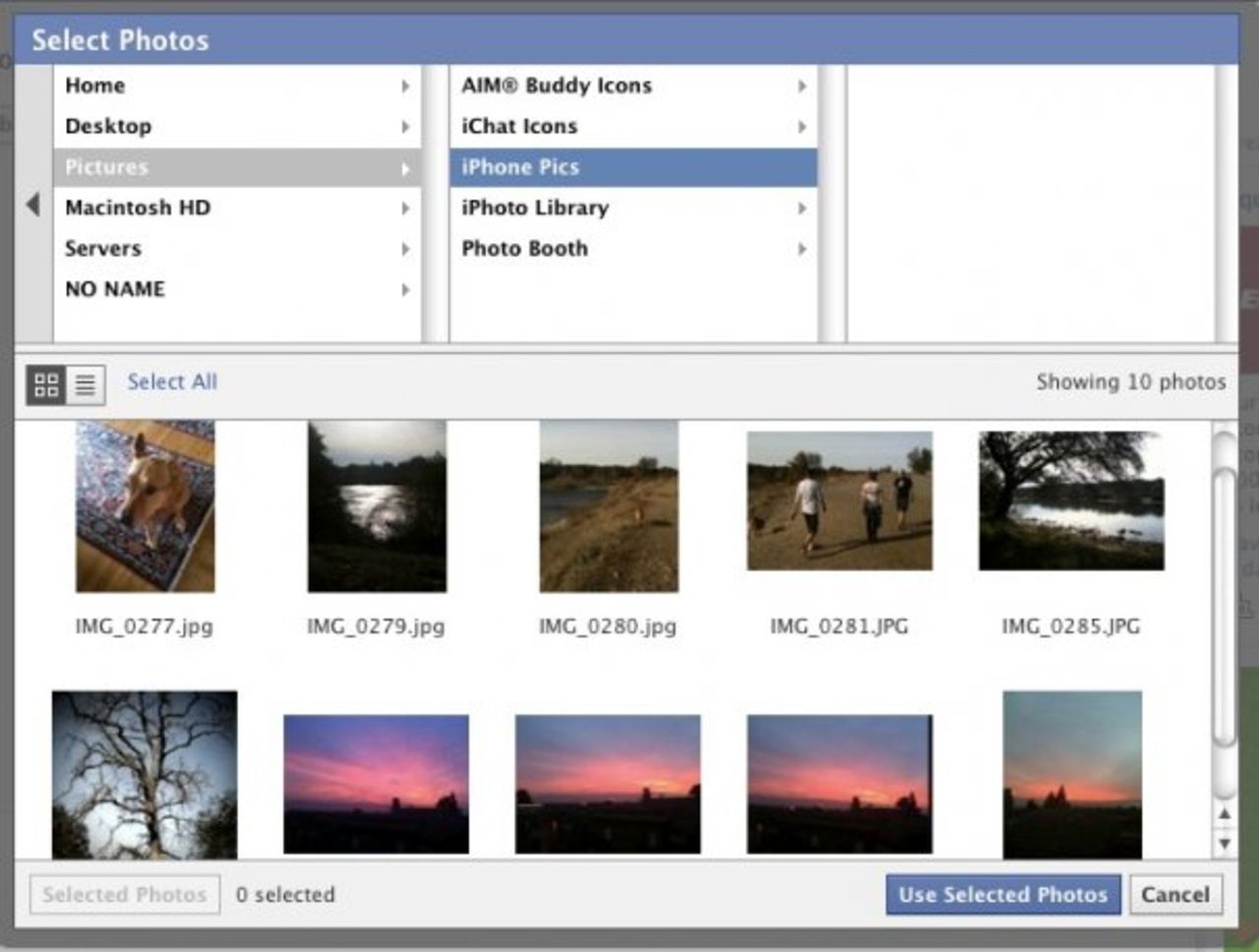
Task: Switch to list view layout
Action: click(x=83, y=385)
